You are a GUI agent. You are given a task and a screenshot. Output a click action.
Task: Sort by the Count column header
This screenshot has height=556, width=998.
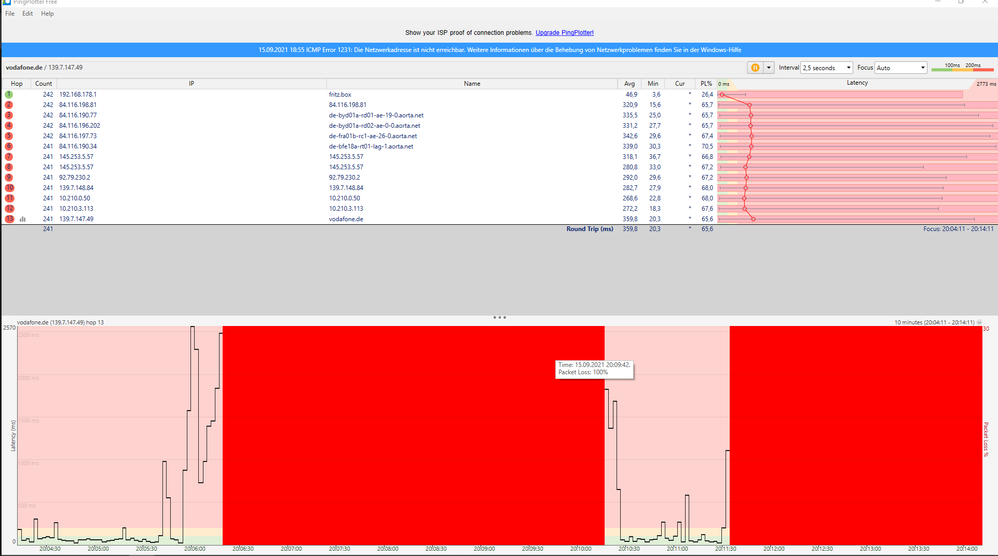(43, 83)
